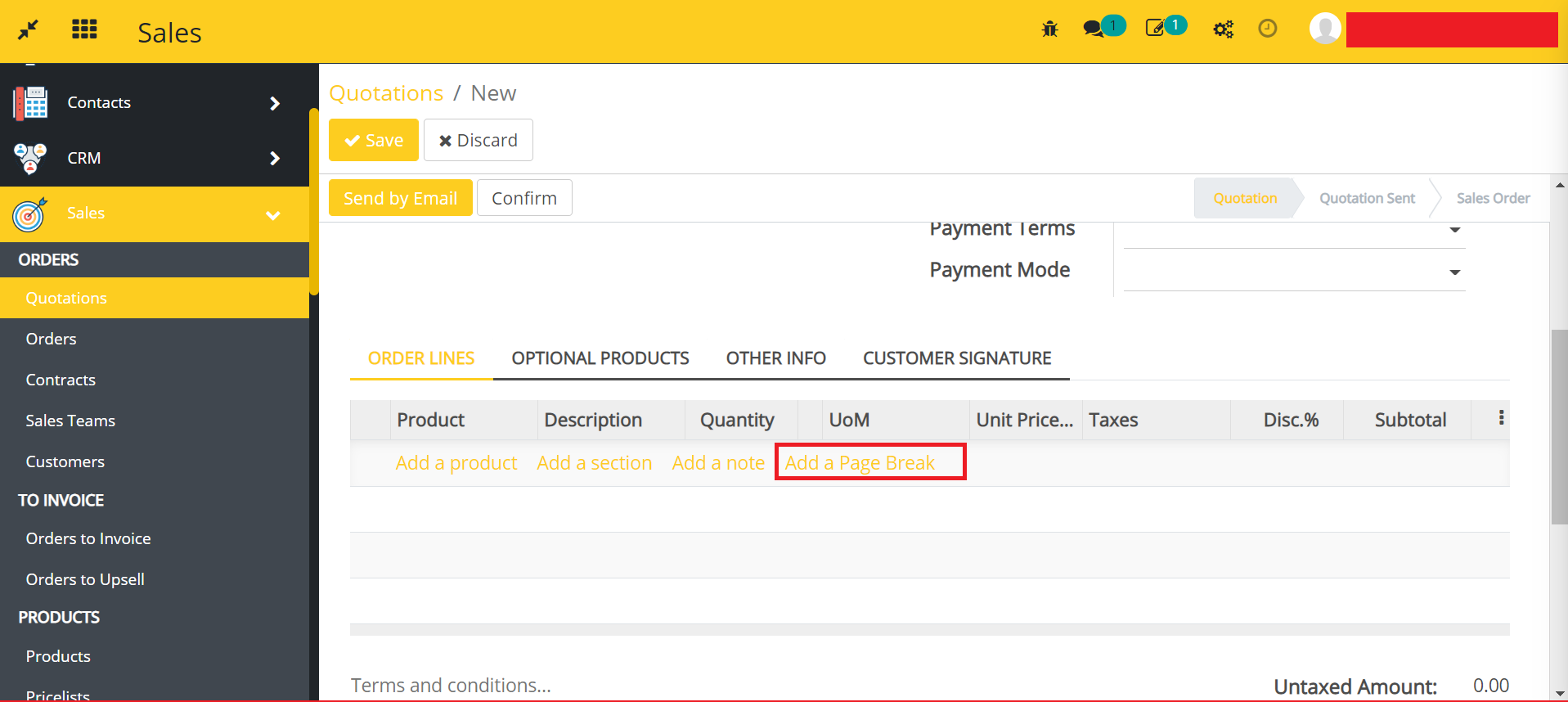The image size is (1568, 702).
Task: Open Orders to Invoice in sidebar
Action: click(x=88, y=538)
